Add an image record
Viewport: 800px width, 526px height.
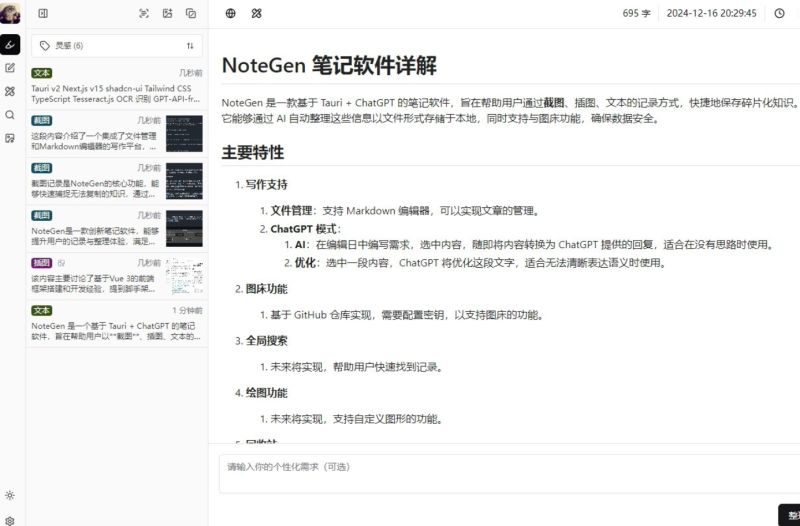tap(167, 13)
